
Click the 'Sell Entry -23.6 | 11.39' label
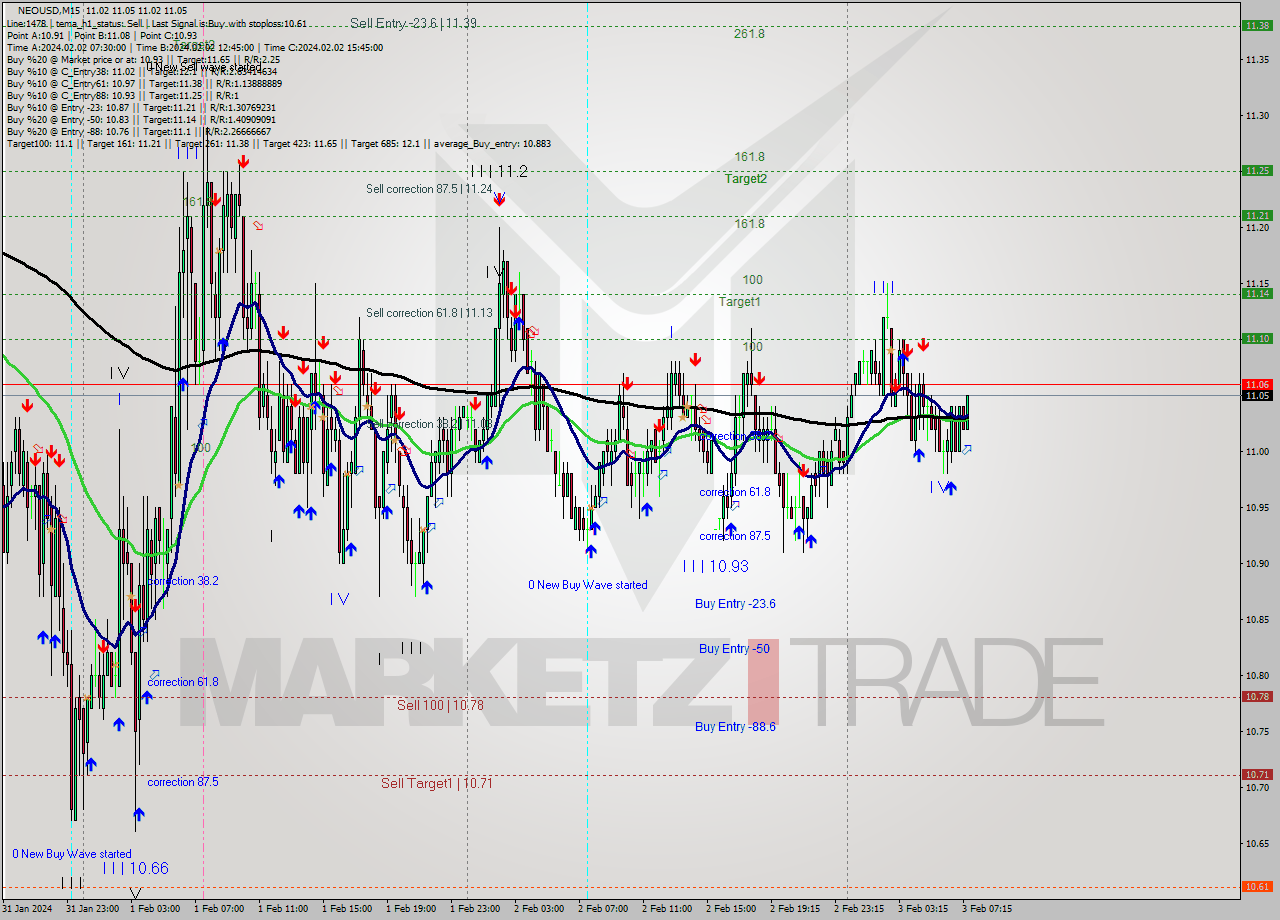point(413,23)
